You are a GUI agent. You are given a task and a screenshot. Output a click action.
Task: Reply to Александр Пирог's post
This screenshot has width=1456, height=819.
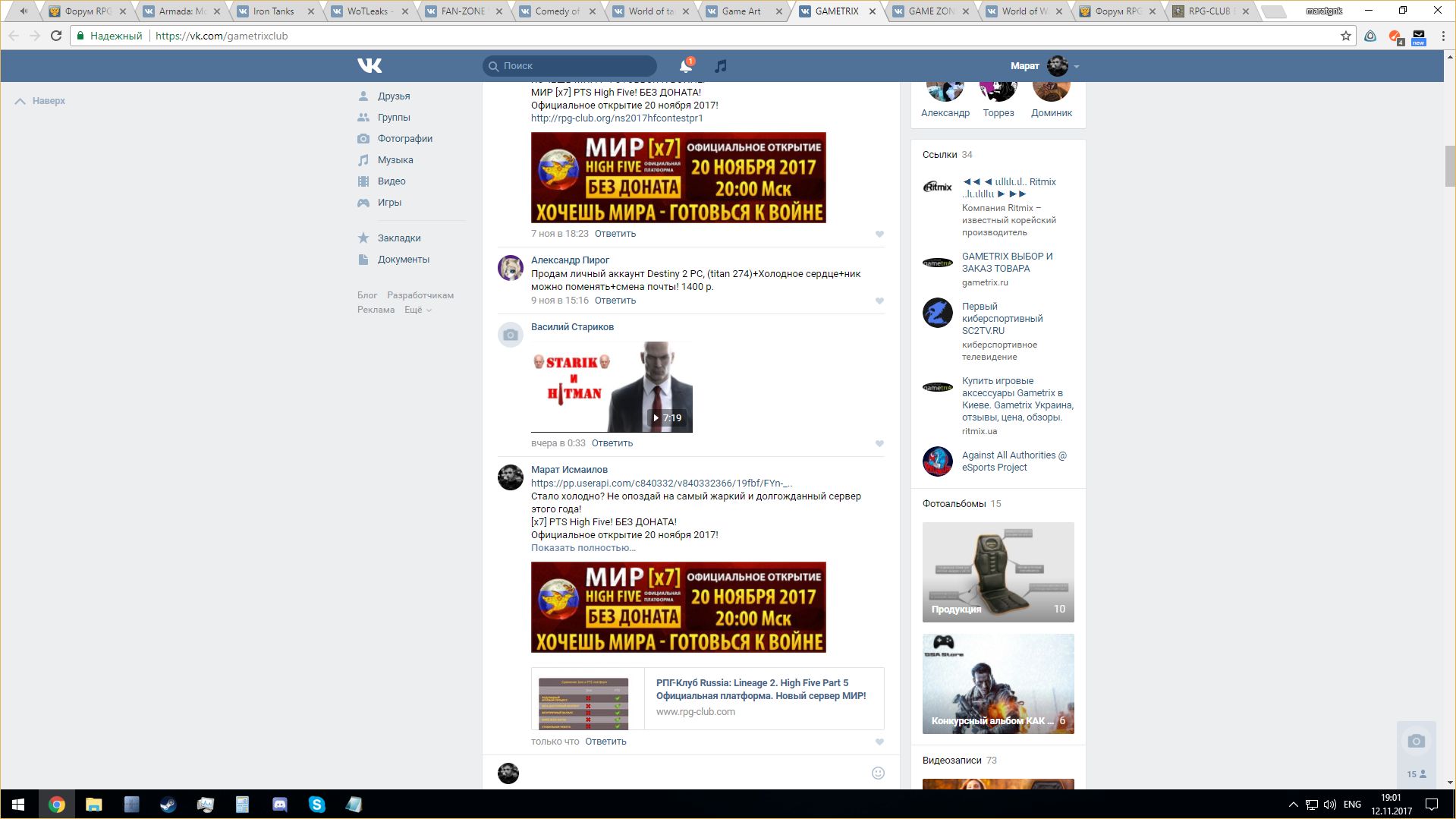tap(615, 301)
